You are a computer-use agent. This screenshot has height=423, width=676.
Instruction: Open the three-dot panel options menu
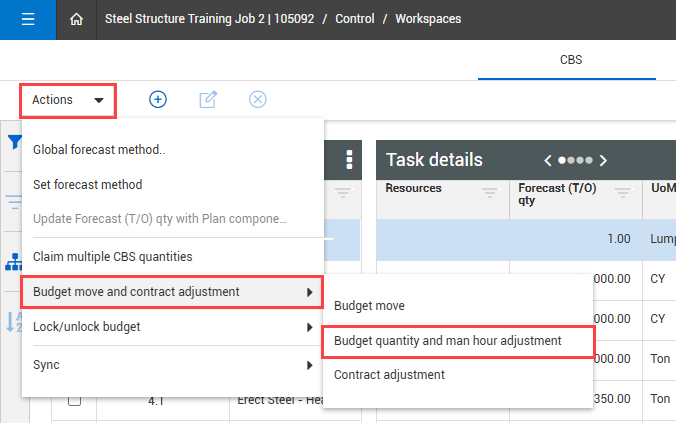click(x=349, y=160)
